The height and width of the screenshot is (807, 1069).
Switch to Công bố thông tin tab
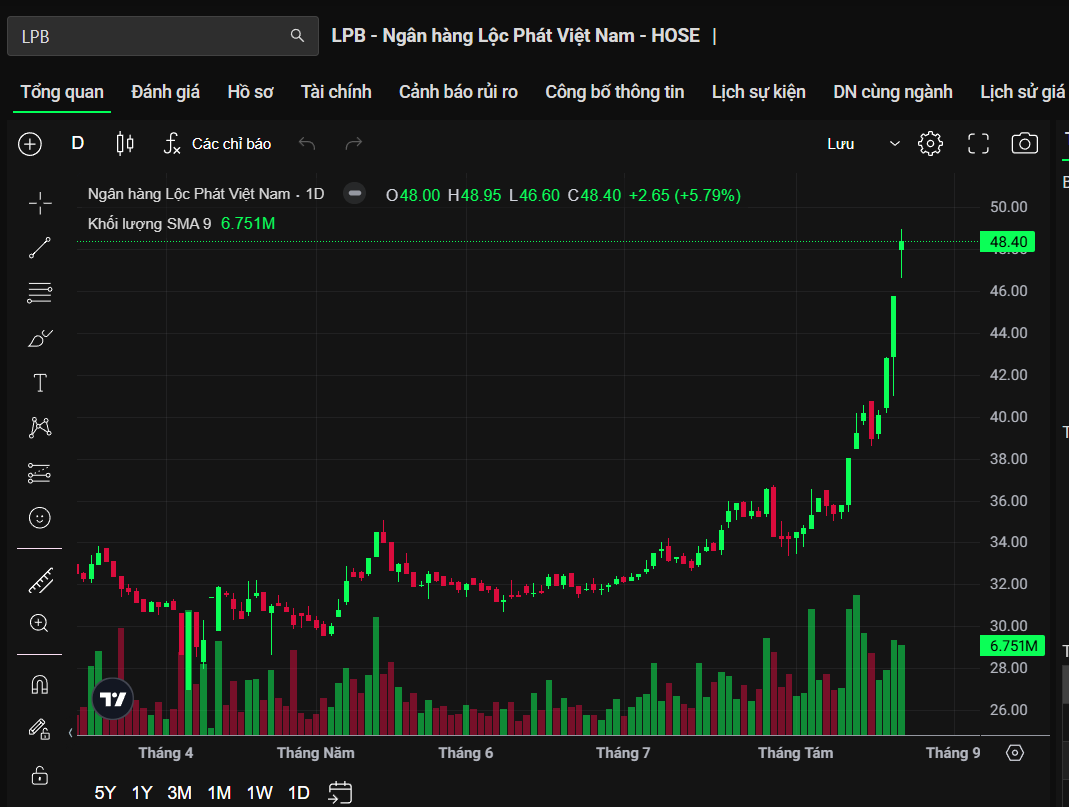point(614,92)
